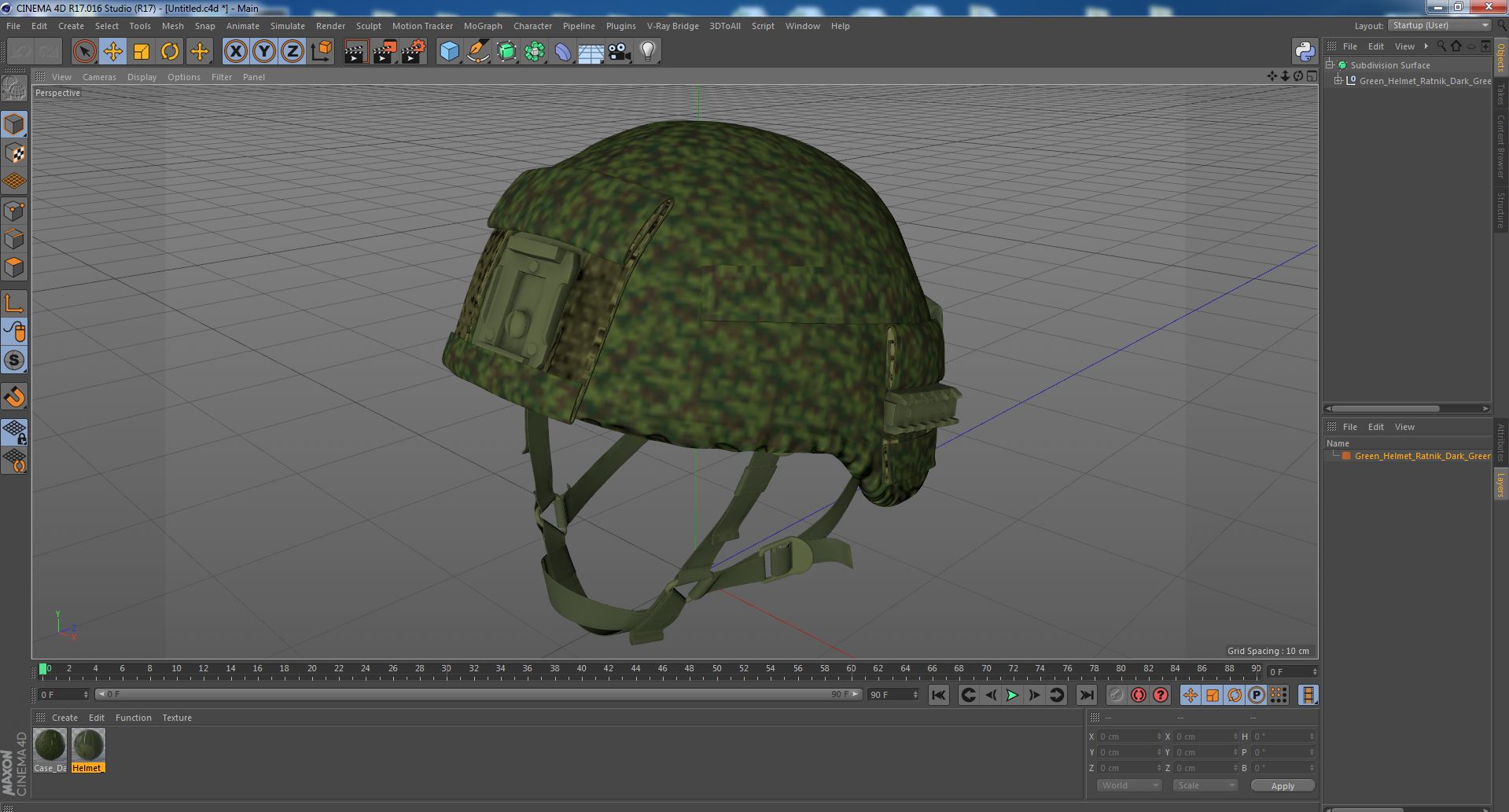This screenshot has width=1509, height=812.
Task: Click Render View icon
Action: point(355,52)
